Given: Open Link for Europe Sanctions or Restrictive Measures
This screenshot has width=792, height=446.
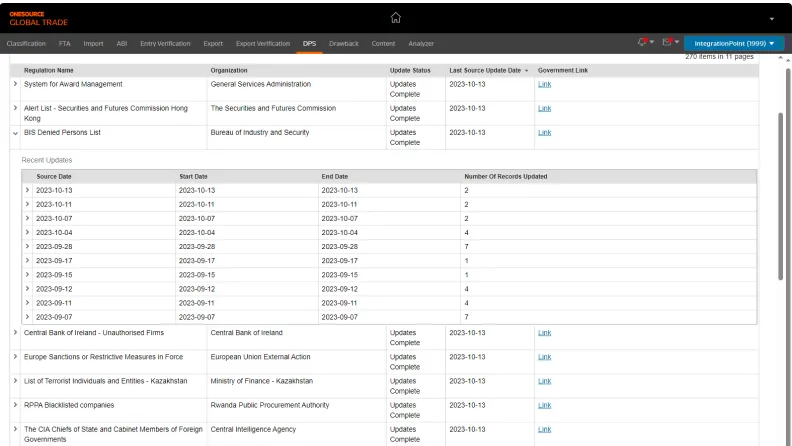Looking at the screenshot, I should (544, 357).
